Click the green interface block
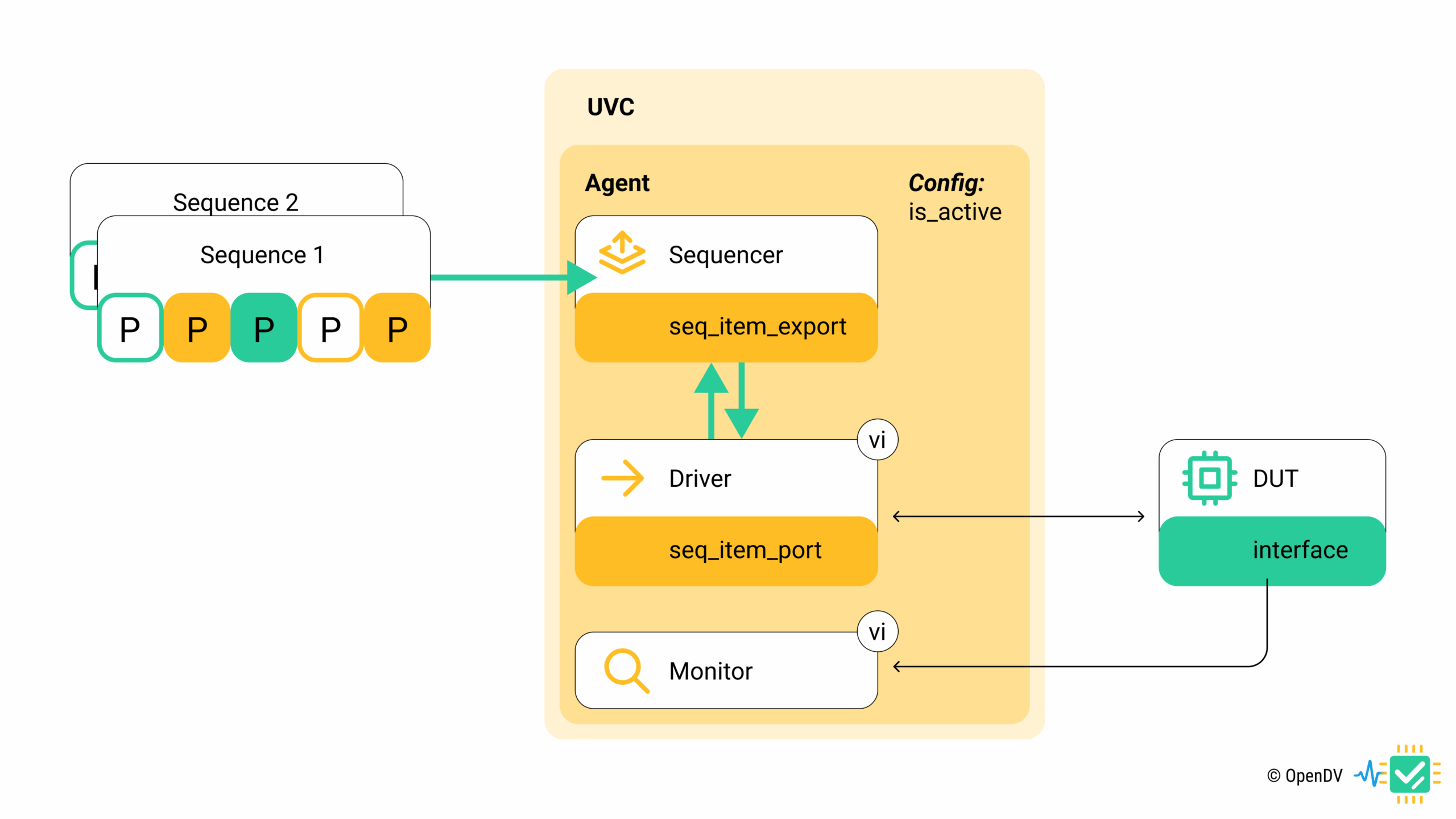The width and height of the screenshot is (1456, 819). coord(1272,551)
